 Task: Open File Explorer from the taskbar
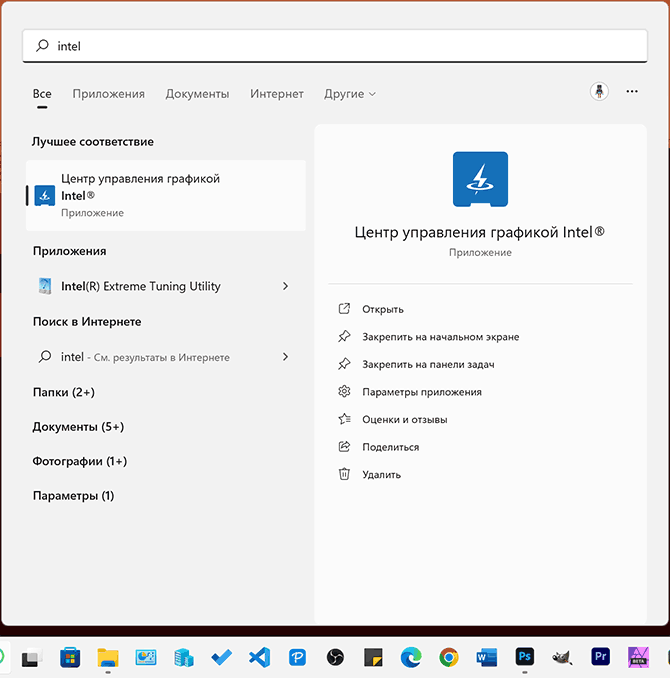(108, 658)
